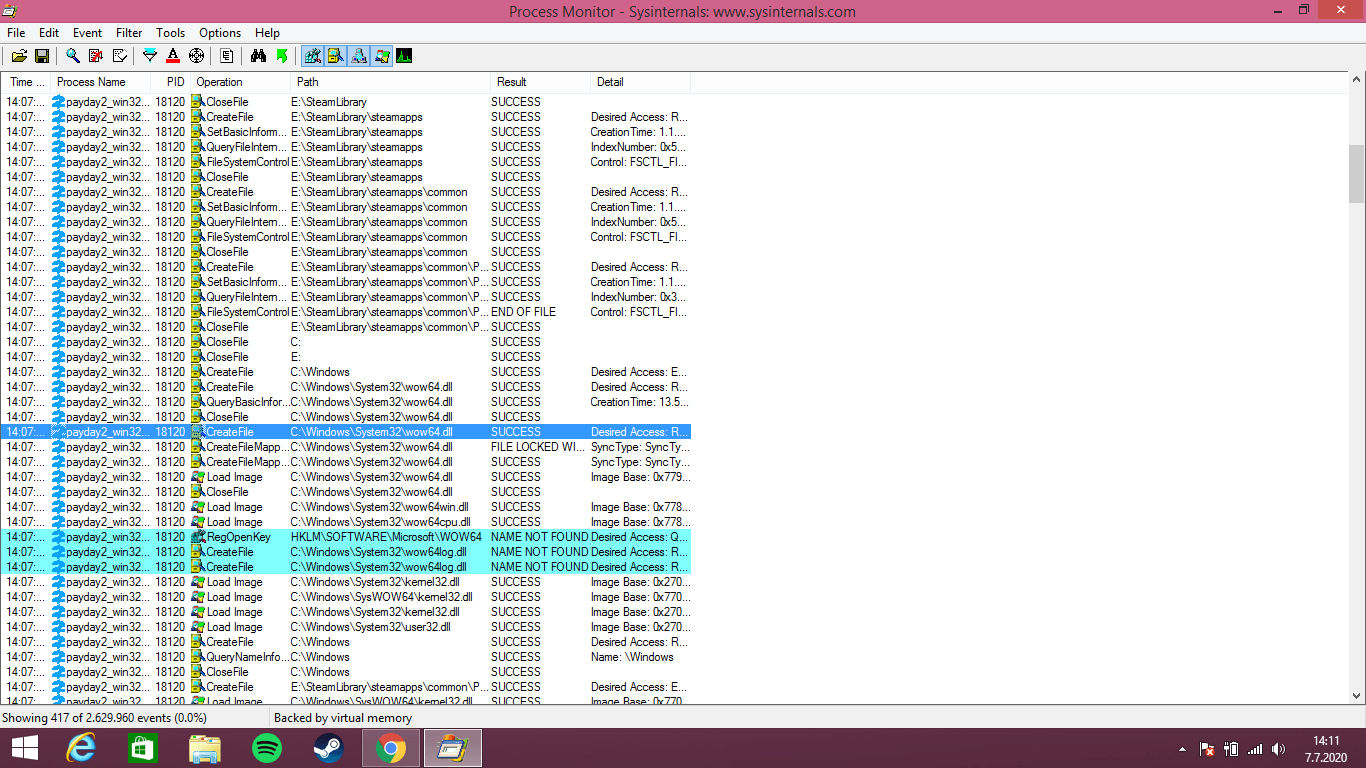
Task: Open Windows Store from the taskbar
Action: (x=142, y=748)
